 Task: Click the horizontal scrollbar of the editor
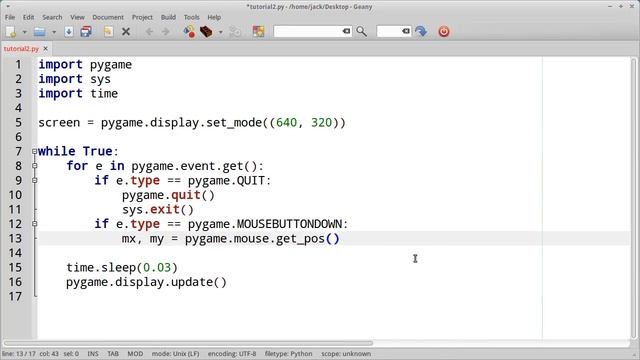point(188,343)
